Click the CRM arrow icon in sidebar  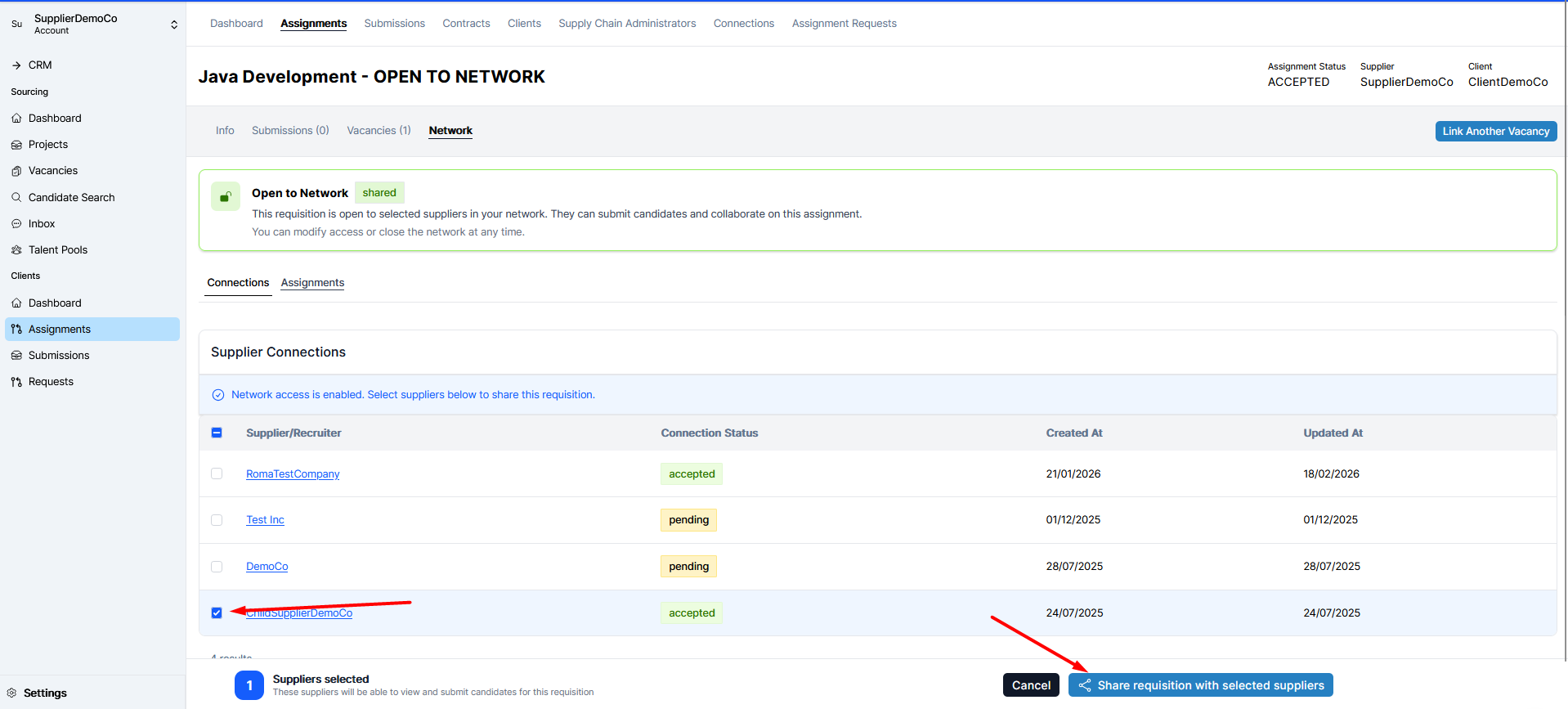tap(16, 65)
